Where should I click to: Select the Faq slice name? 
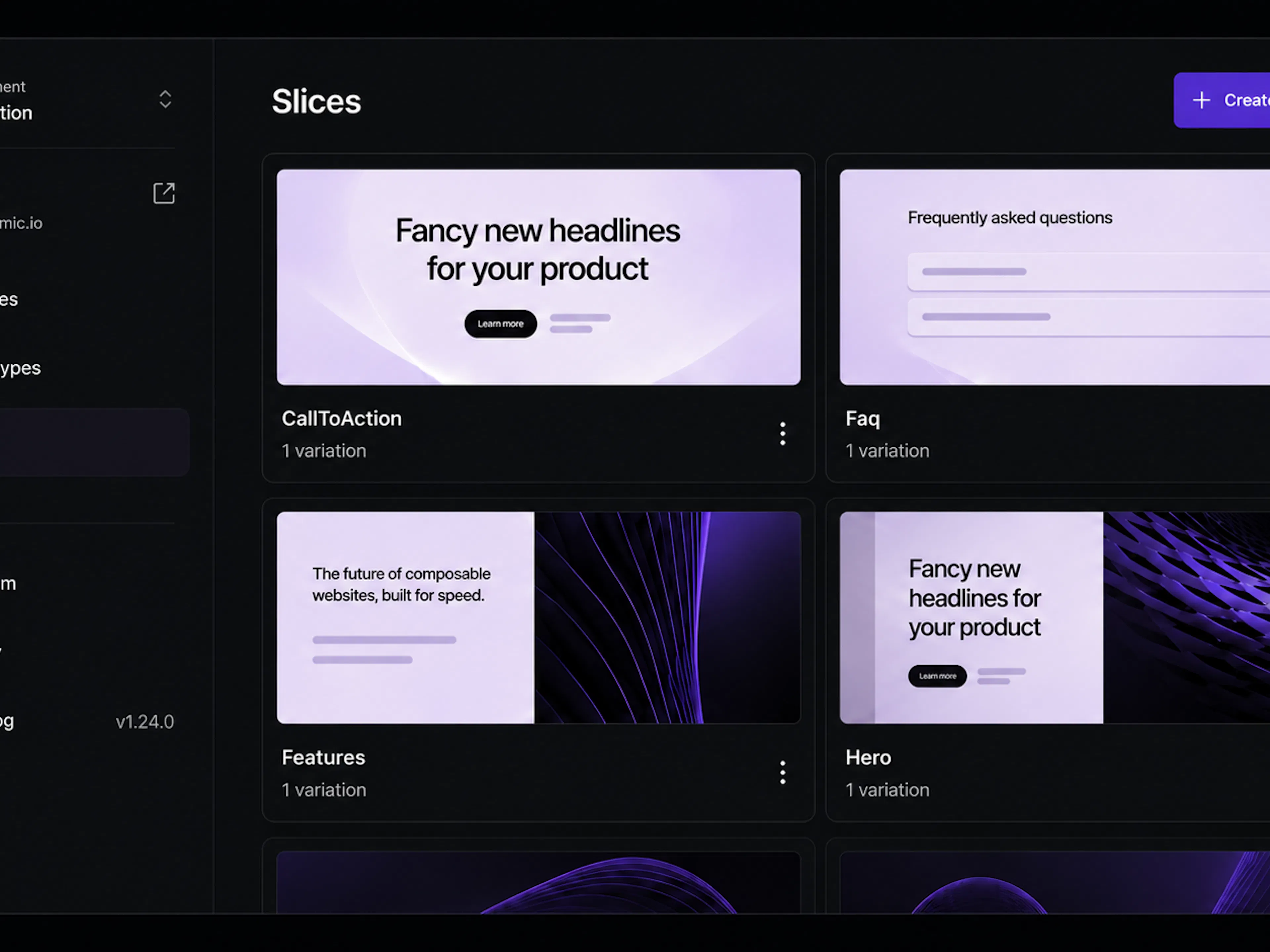[862, 419]
